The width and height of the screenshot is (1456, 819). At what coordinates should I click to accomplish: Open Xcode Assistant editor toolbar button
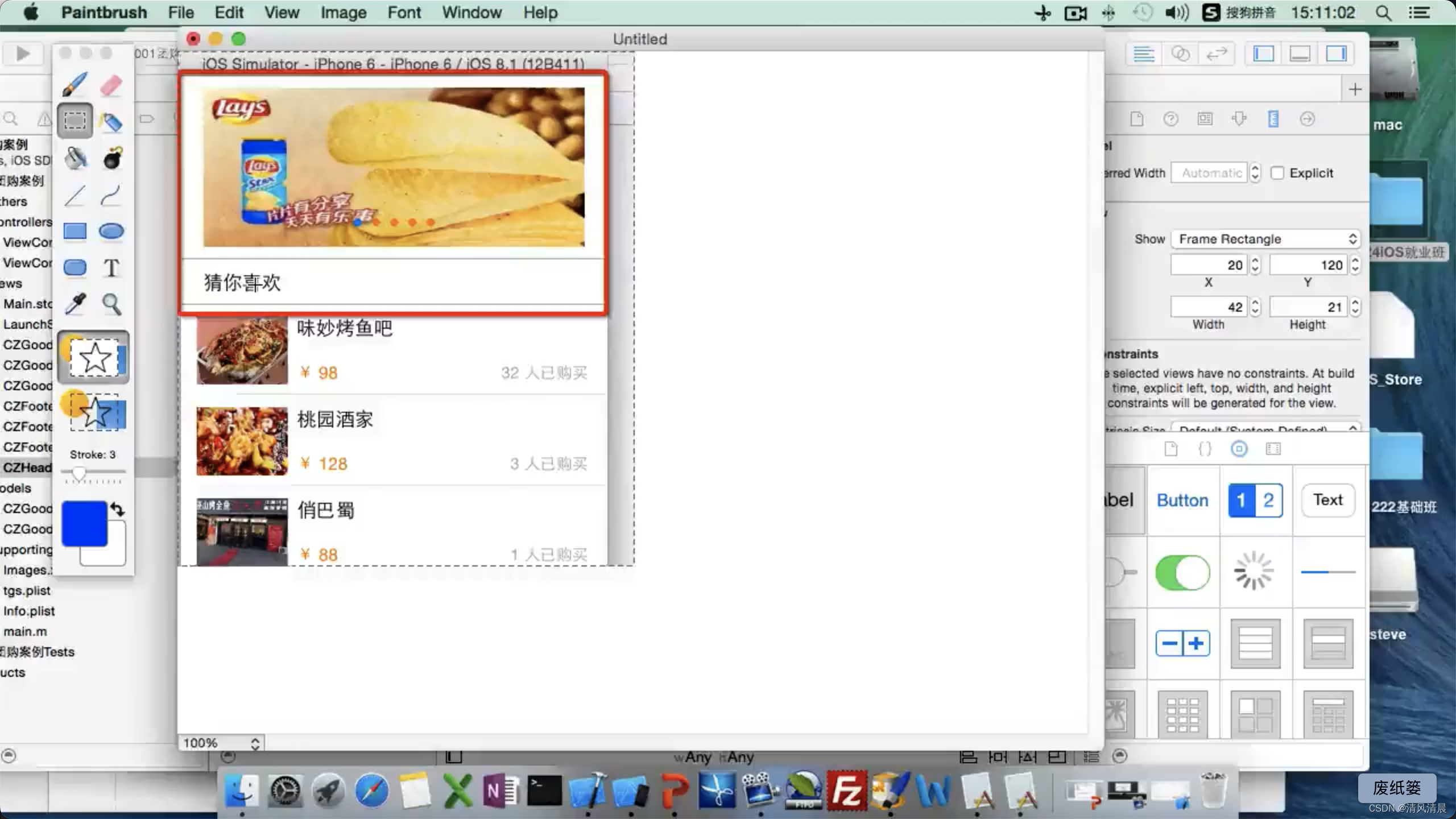pyautogui.click(x=1180, y=54)
